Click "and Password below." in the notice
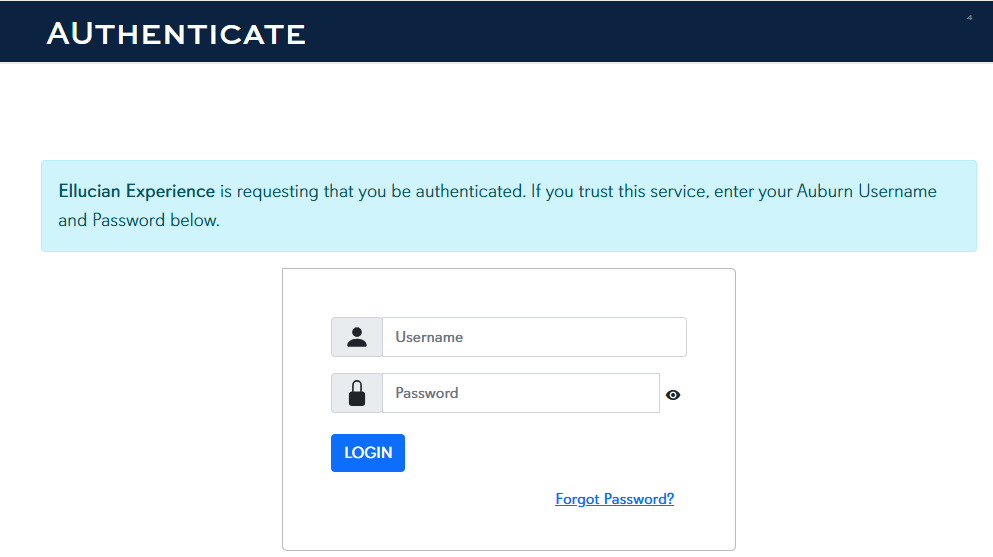 (139, 220)
